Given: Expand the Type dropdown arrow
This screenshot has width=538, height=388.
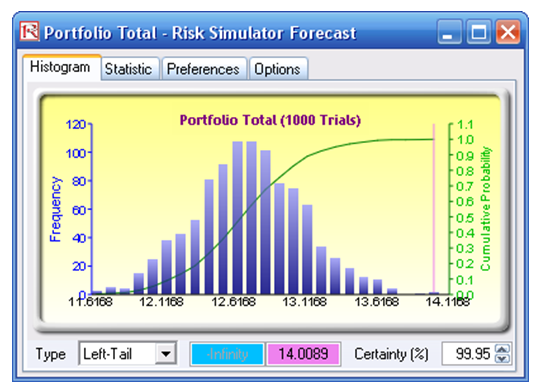Looking at the screenshot, I should click(x=166, y=354).
